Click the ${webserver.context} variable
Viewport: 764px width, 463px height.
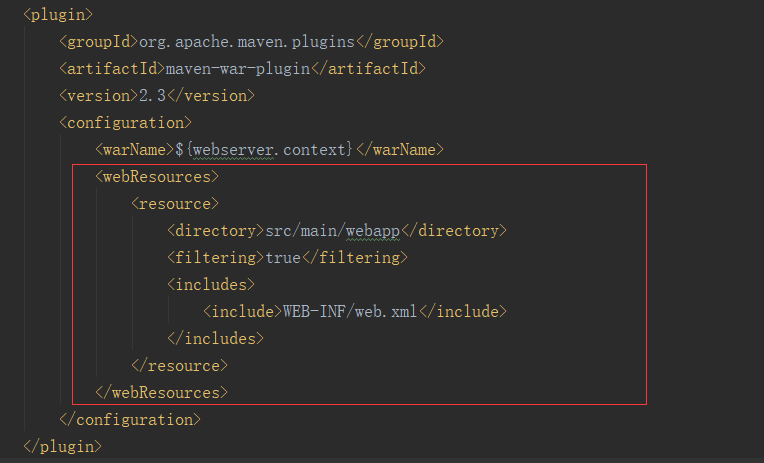tap(264, 149)
